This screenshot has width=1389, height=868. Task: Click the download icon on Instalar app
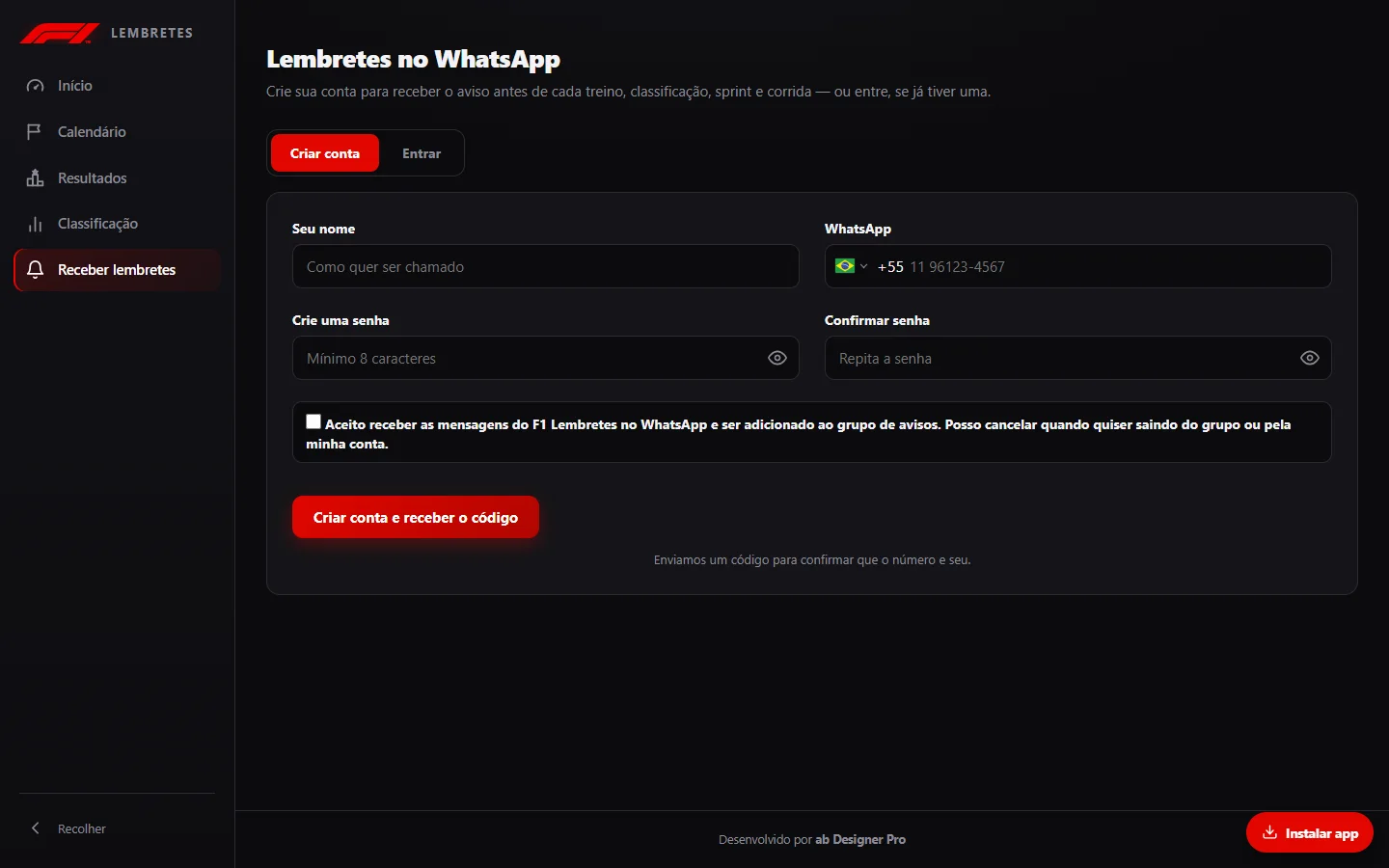[x=1269, y=832]
